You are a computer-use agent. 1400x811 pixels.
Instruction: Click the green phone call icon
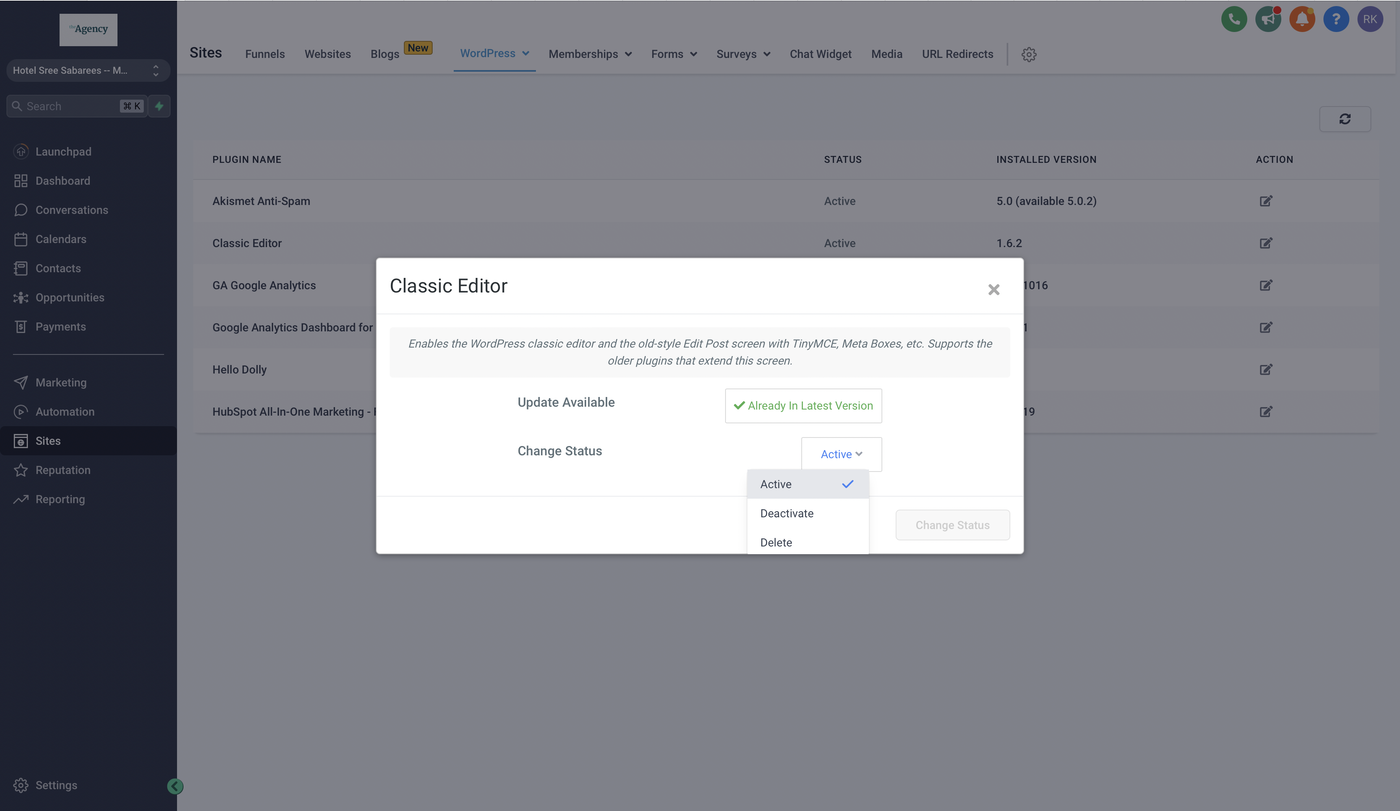pos(1234,19)
